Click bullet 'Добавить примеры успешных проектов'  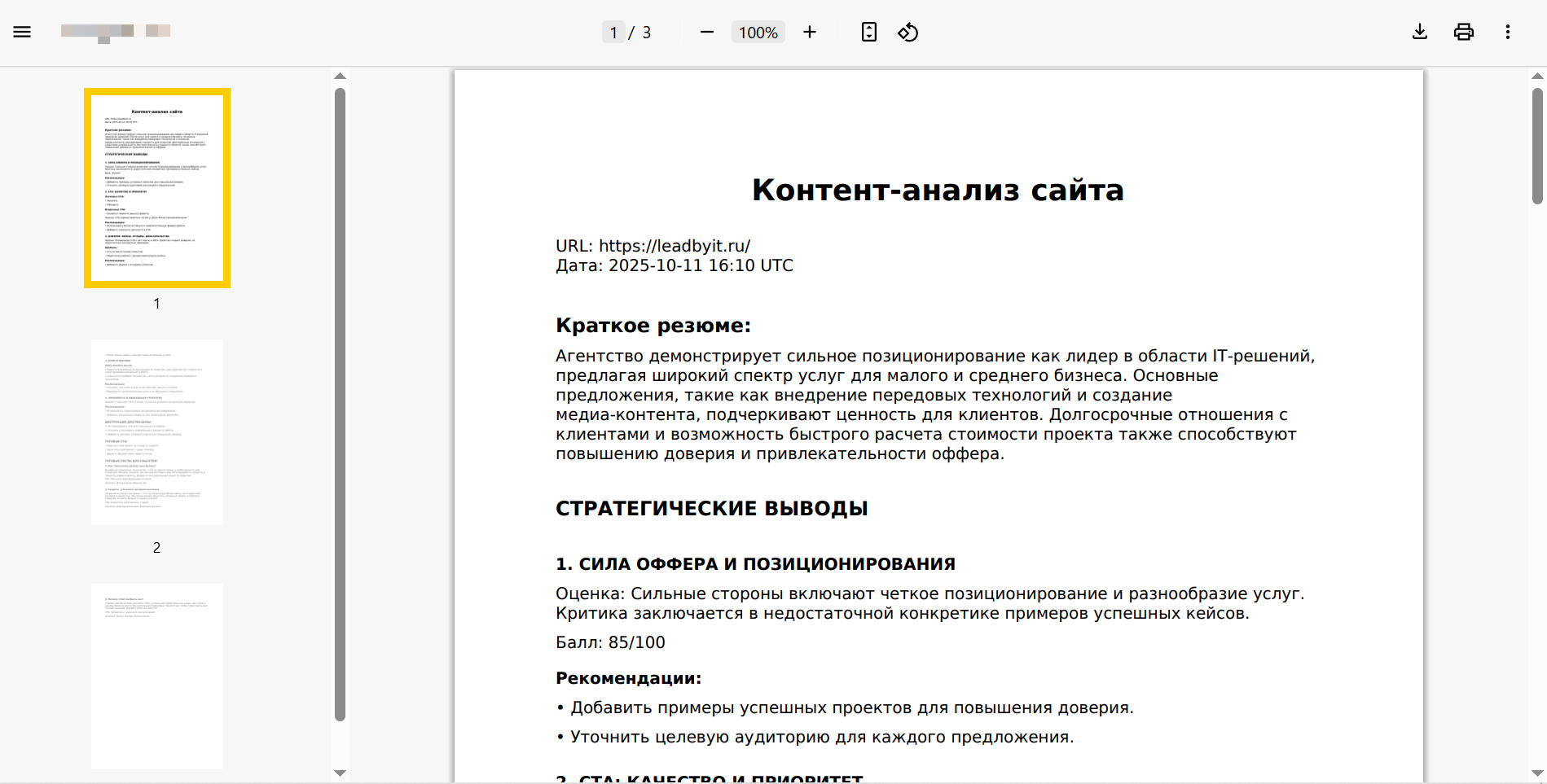845,707
